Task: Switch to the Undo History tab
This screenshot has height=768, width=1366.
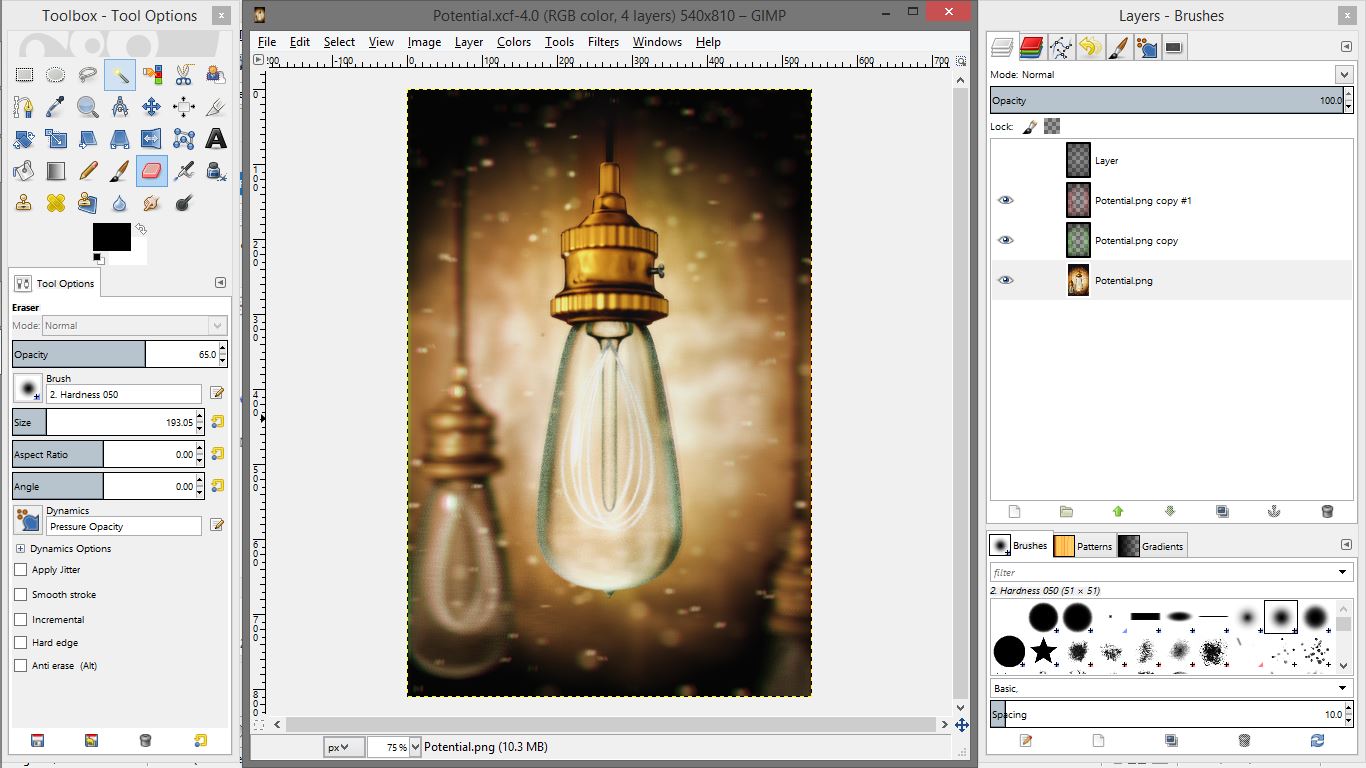Action: (x=1090, y=46)
